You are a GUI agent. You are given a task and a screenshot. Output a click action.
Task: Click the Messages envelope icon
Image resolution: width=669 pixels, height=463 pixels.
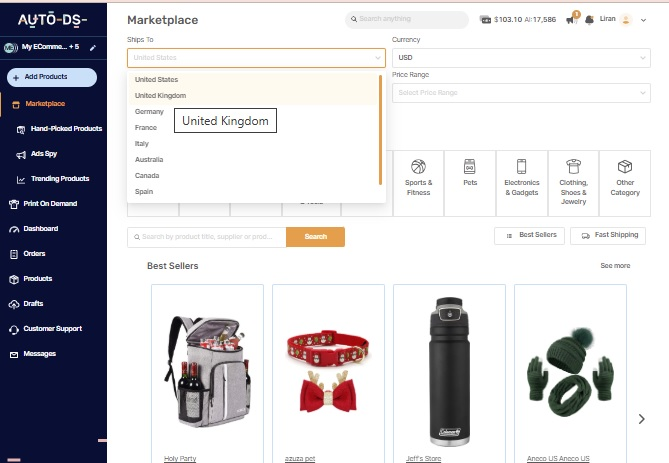pos(14,355)
